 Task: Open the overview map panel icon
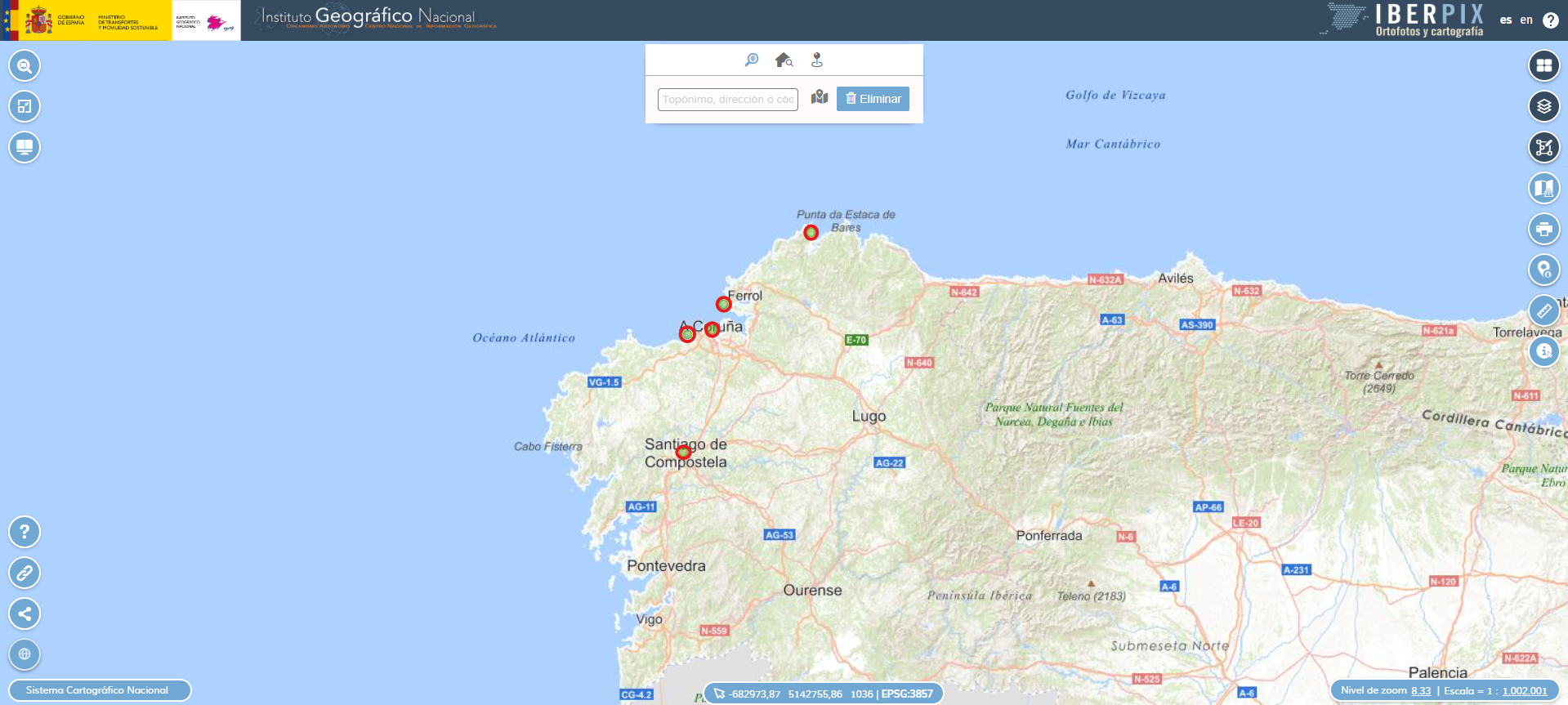click(25, 106)
